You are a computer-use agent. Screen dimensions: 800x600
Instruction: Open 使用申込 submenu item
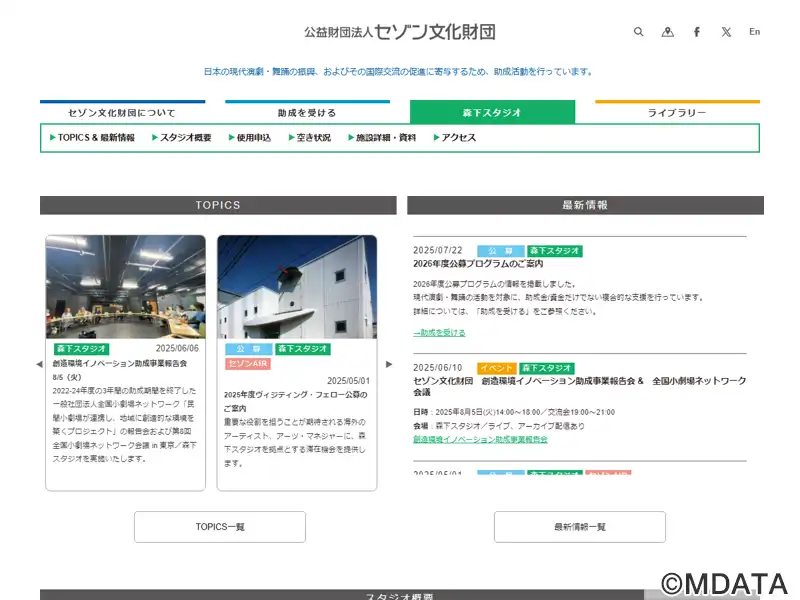[250, 137]
